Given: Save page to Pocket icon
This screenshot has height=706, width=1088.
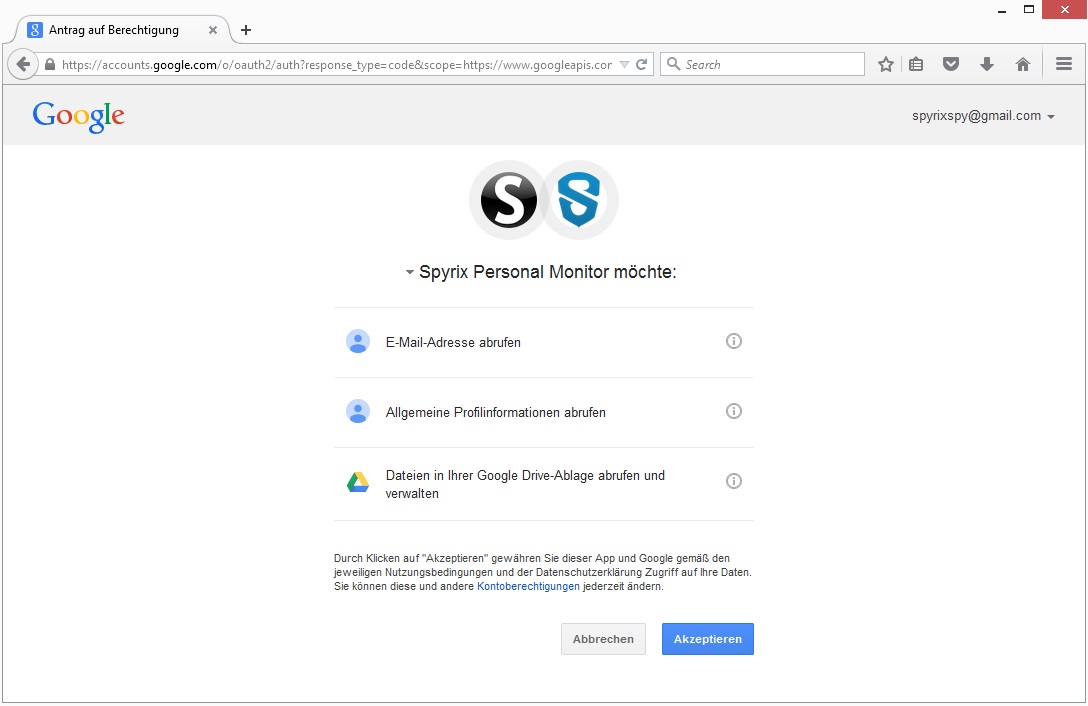Looking at the screenshot, I should click(x=951, y=65).
